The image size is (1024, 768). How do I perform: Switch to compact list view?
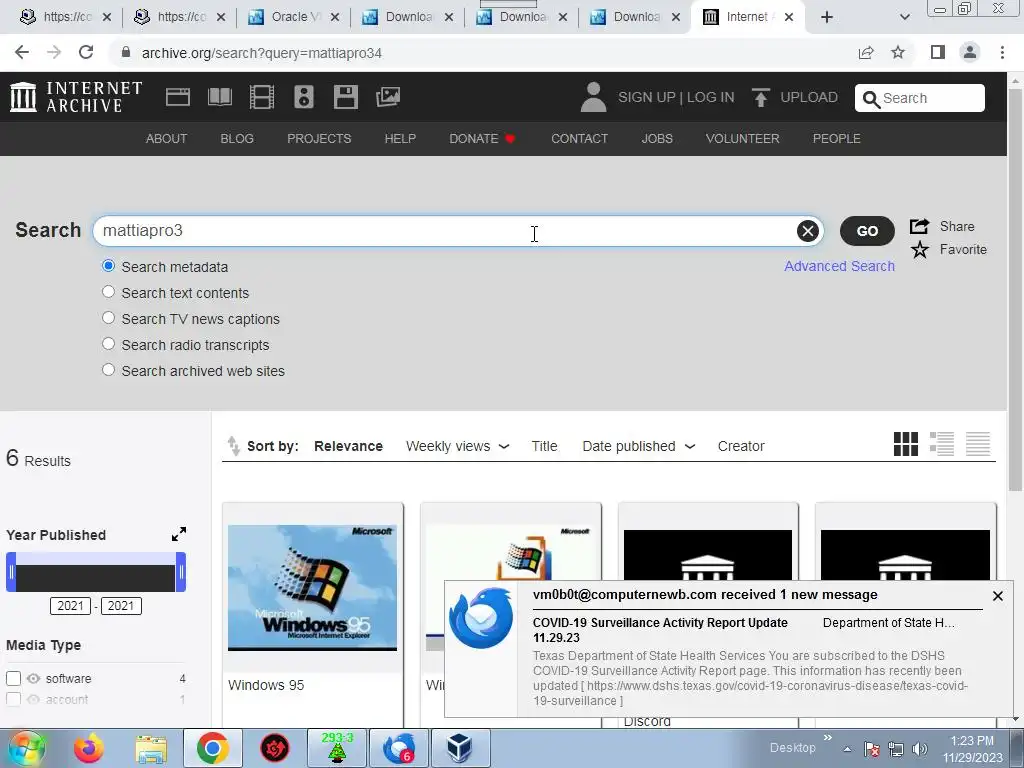pyautogui.click(x=978, y=444)
